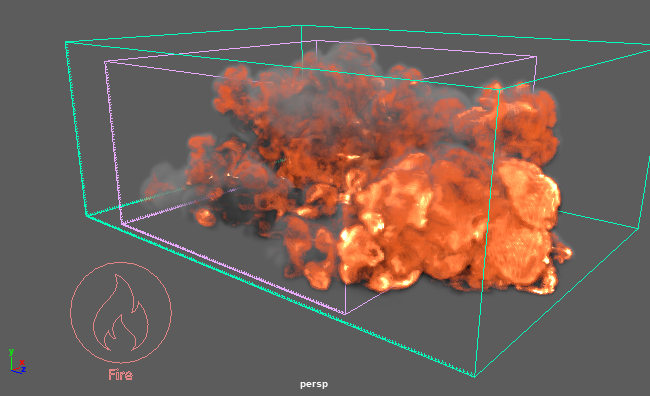This screenshot has height=396, width=650.
Task: Pick the purple container's top-left corner
Action: click(x=105, y=62)
